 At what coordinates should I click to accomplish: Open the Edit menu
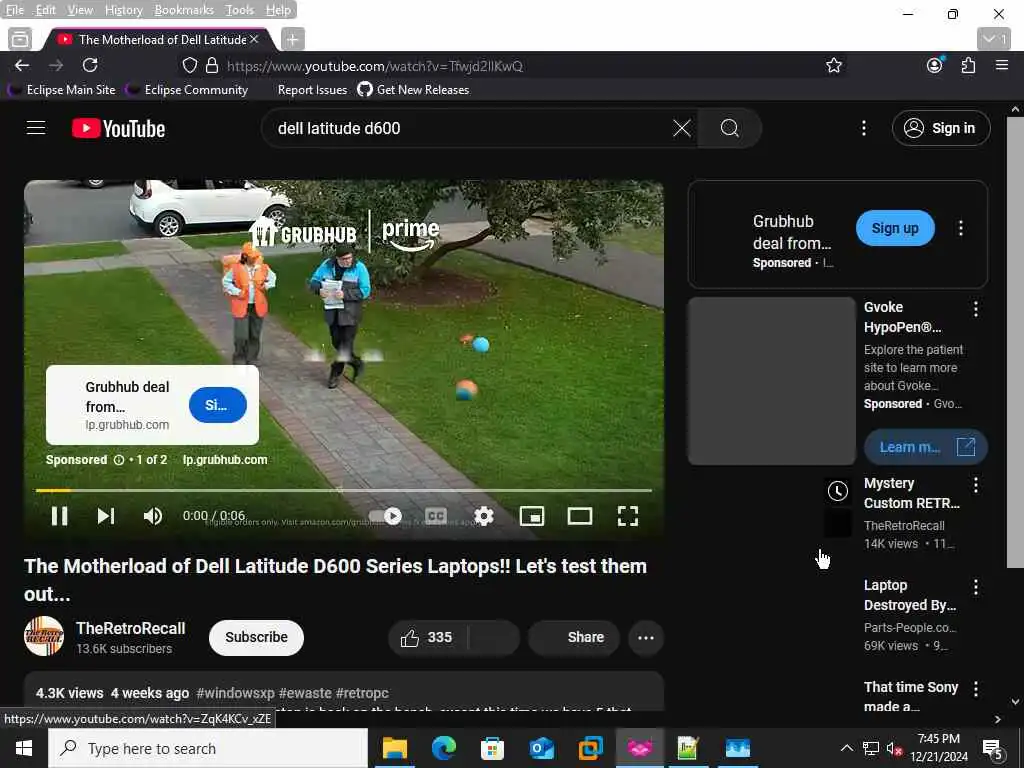tap(45, 10)
